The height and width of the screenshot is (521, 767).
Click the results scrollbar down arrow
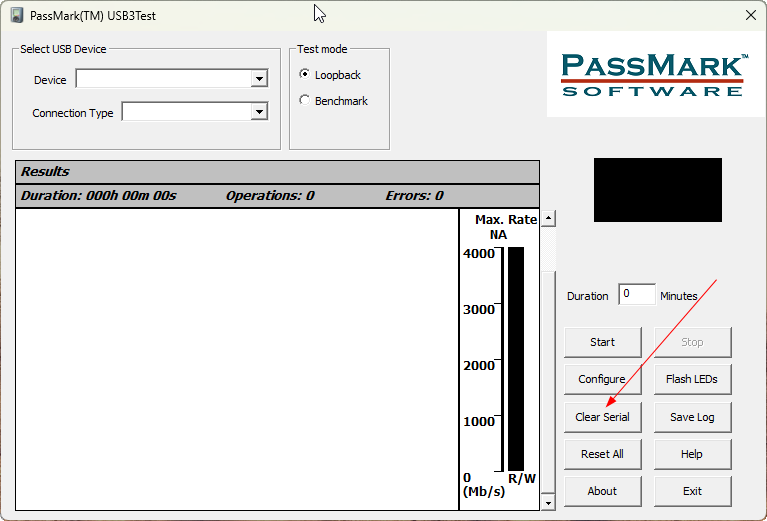click(548, 502)
